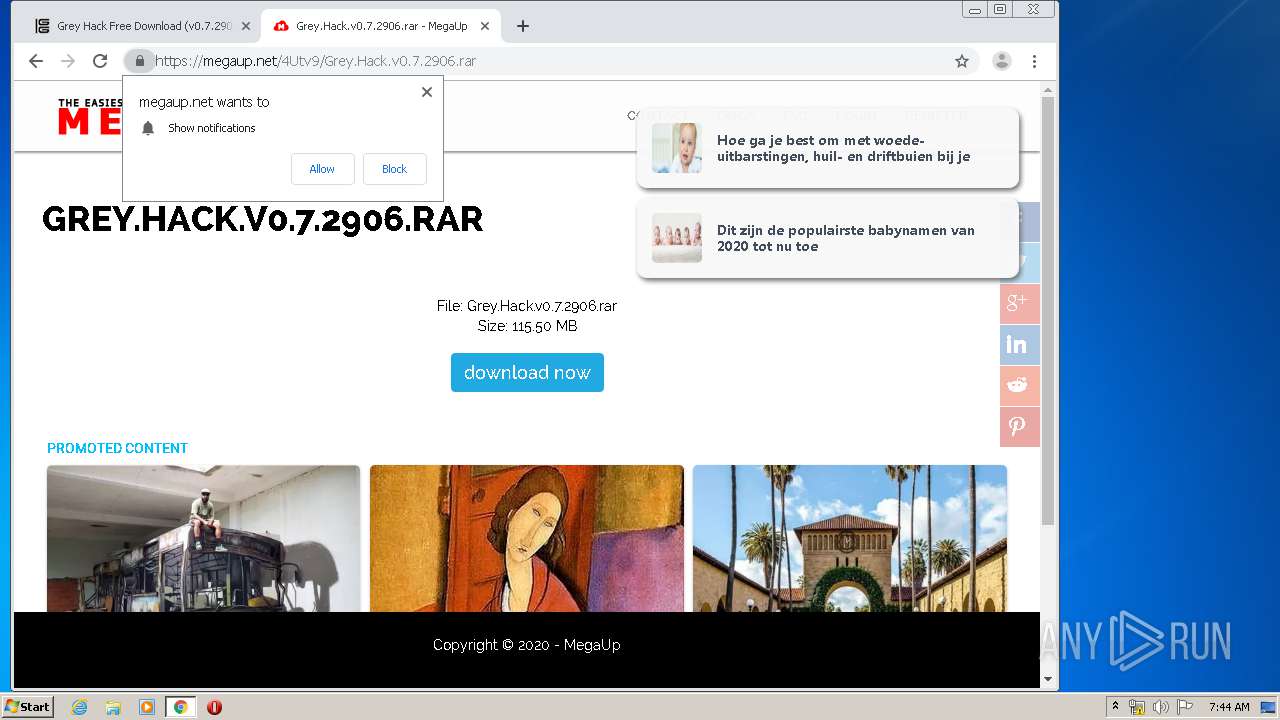Open the bus promoted content image
The image size is (1280, 720).
click(x=203, y=538)
